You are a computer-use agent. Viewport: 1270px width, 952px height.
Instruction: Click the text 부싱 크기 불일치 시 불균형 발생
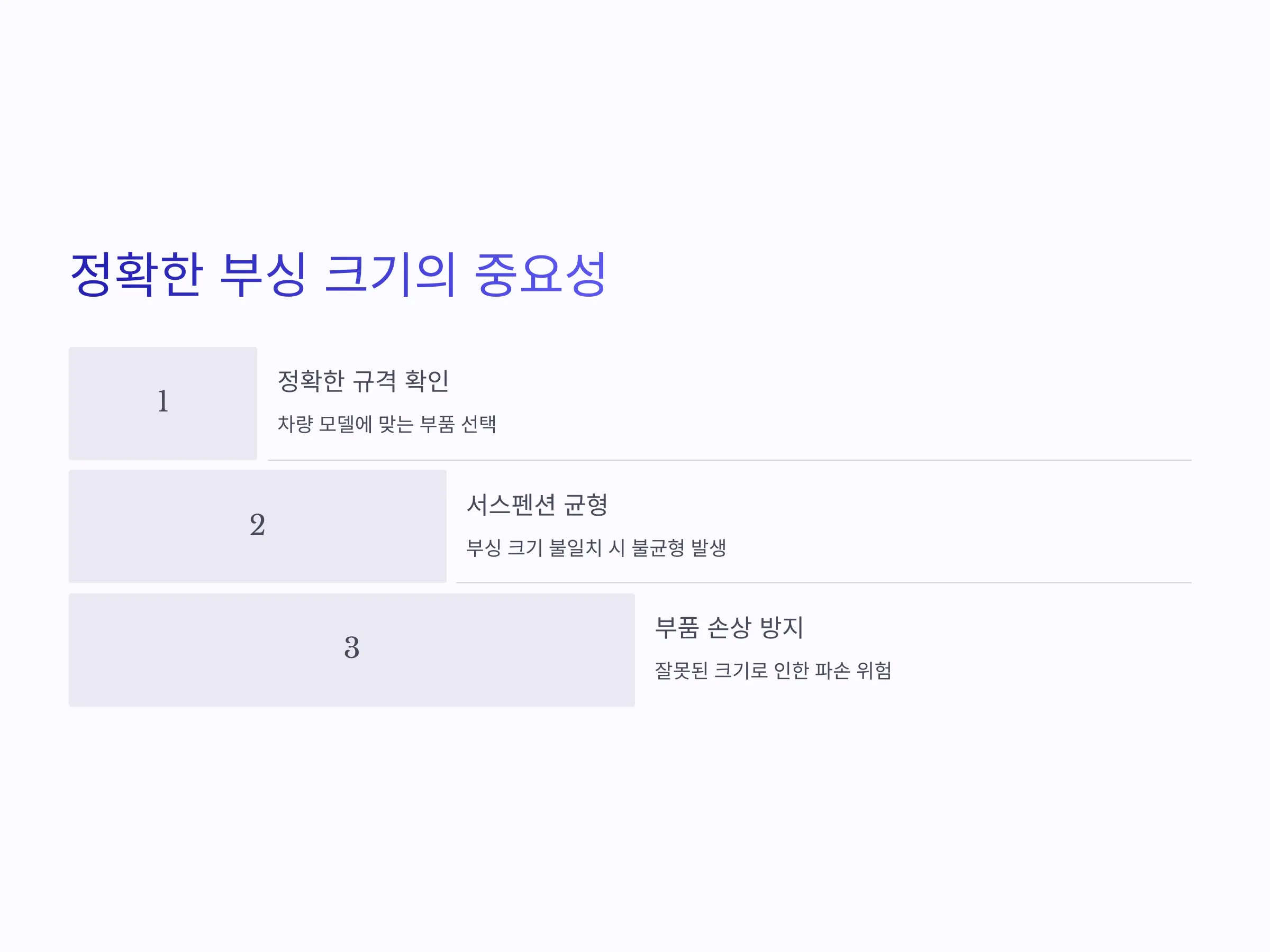(596, 547)
